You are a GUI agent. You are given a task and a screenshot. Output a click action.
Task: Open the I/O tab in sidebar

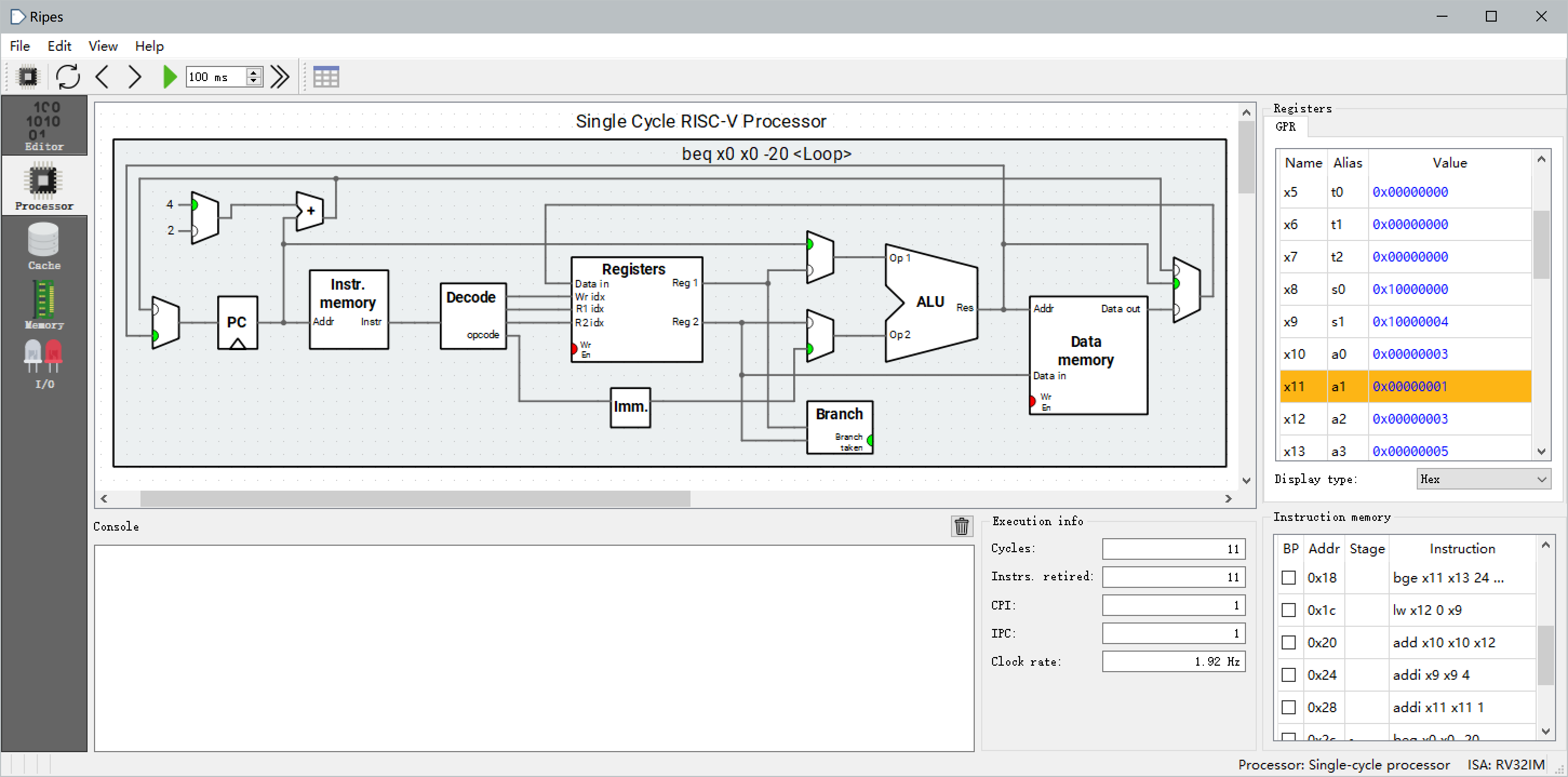click(44, 364)
